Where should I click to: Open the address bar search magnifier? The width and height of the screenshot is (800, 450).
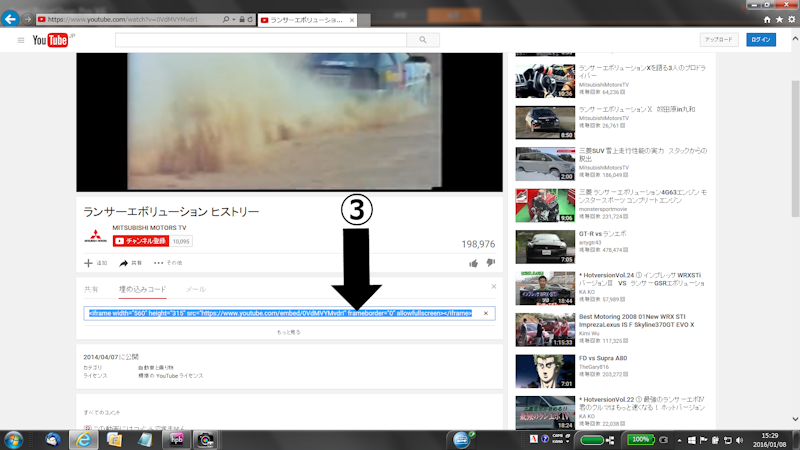click(226, 19)
